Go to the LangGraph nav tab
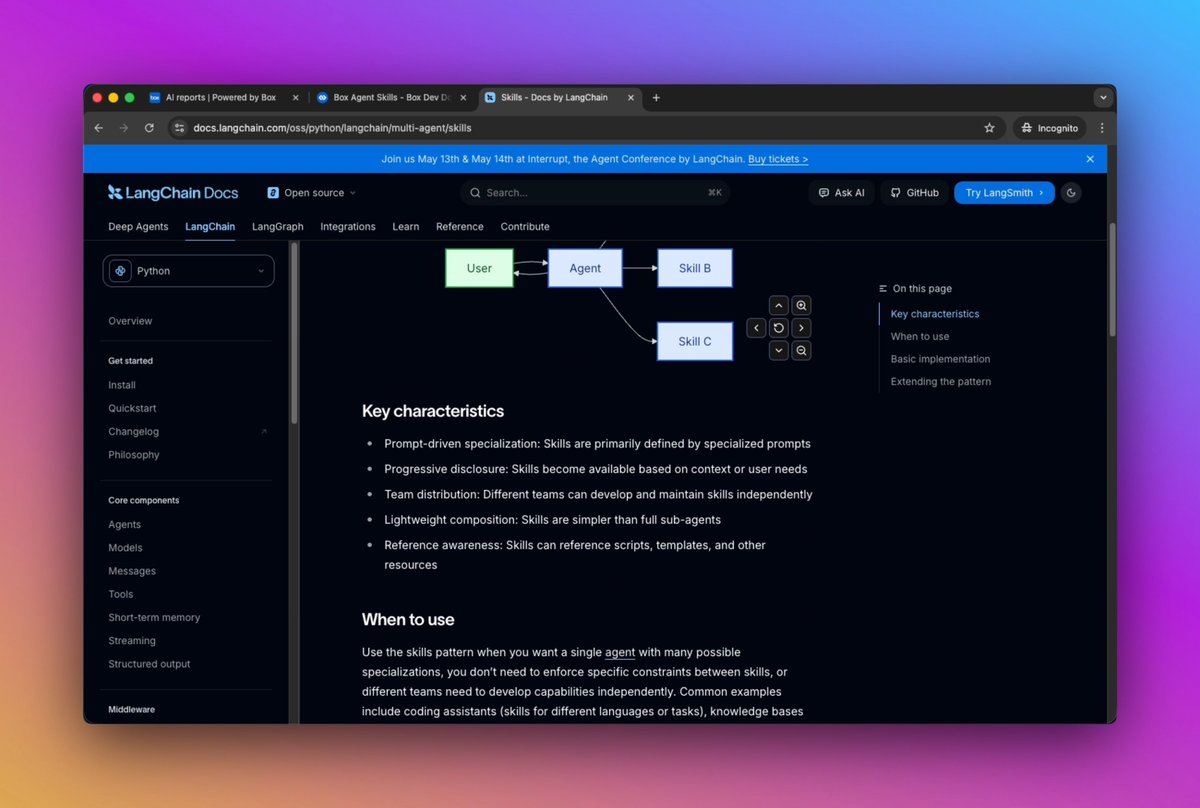This screenshot has width=1200, height=808. coord(278,227)
